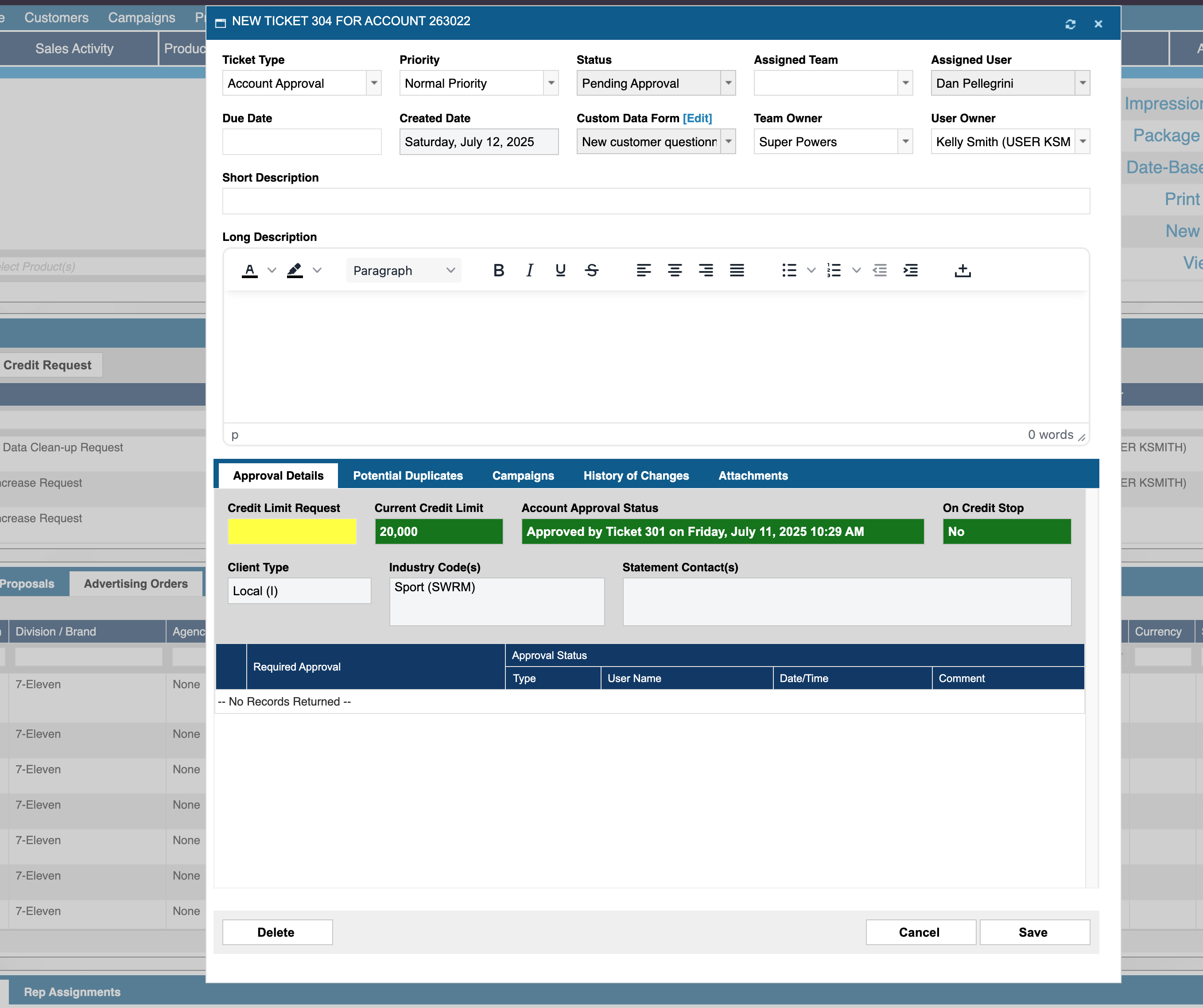Increase indent in the editor
This screenshot has height=1008, width=1203.
(x=910, y=270)
